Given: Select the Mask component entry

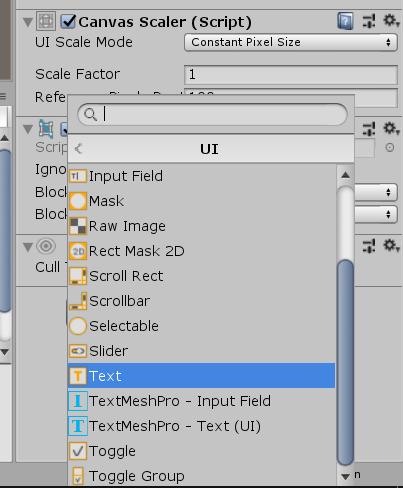Looking at the screenshot, I should coord(202,201).
